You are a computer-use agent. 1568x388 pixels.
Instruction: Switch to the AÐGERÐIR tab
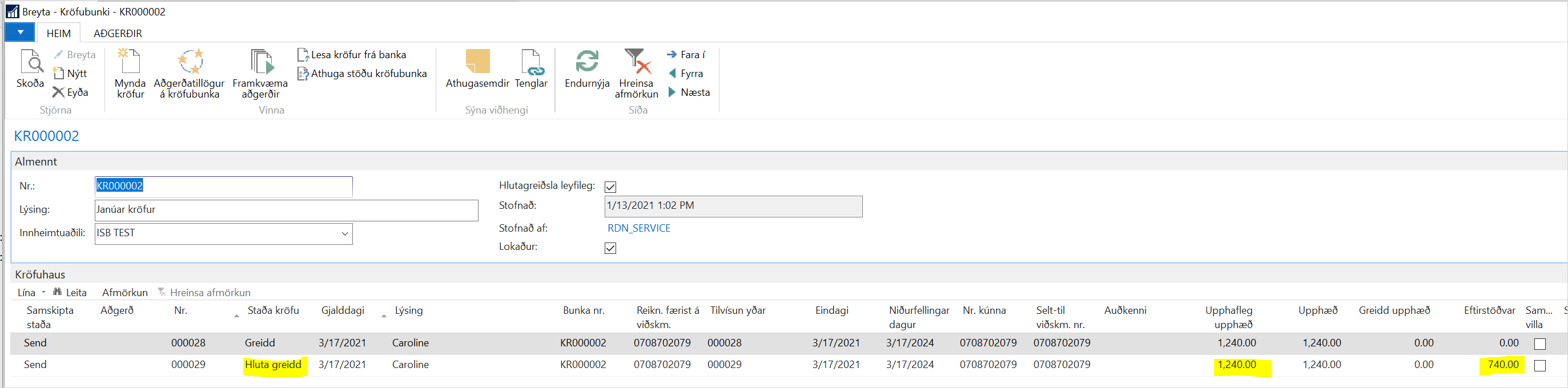pos(118,34)
